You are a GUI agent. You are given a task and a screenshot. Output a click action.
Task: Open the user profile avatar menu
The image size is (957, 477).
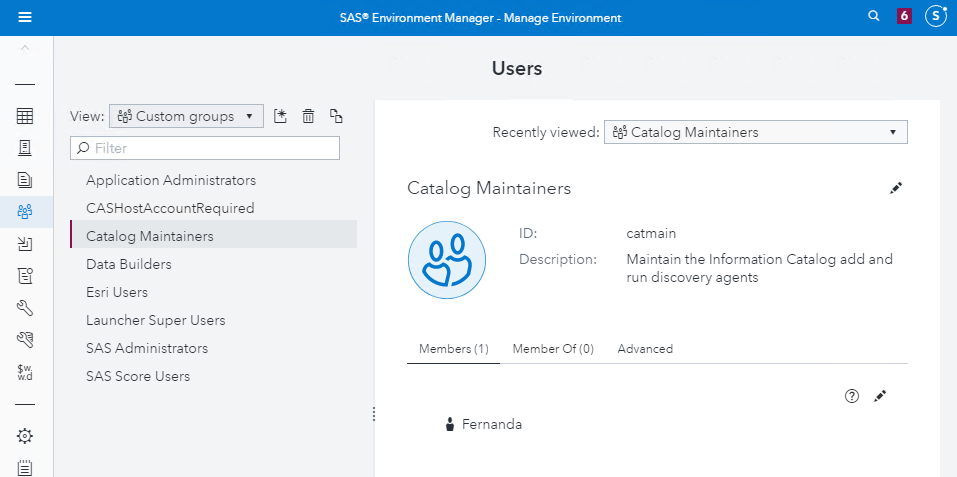(935, 17)
